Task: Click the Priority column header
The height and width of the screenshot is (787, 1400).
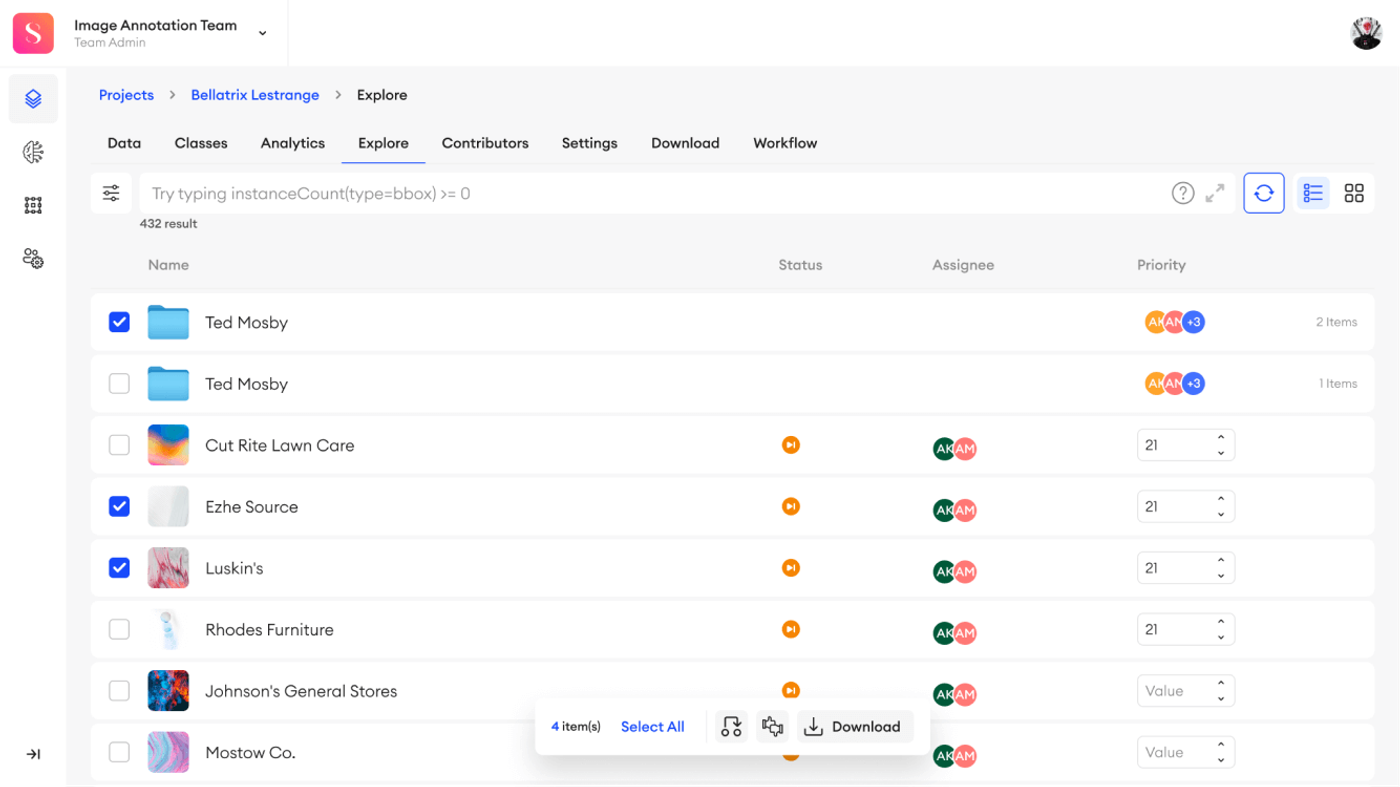Action: pyautogui.click(x=1161, y=265)
